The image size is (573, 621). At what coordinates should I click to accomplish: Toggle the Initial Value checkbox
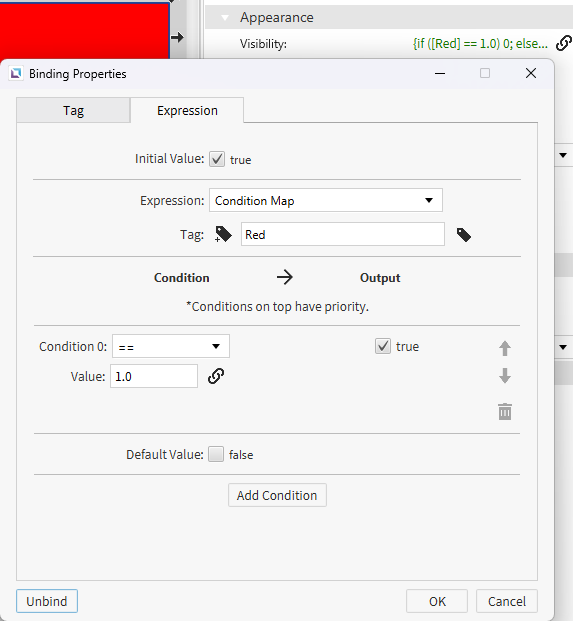tap(217, 159)
